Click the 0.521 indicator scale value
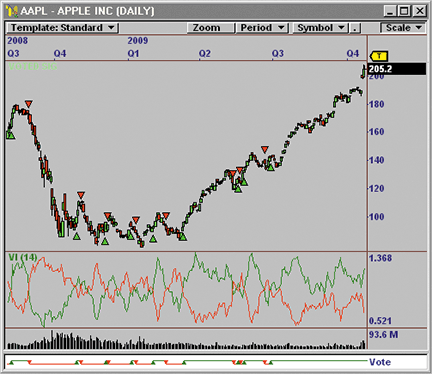The image size is (432, 374). [380, 321]
